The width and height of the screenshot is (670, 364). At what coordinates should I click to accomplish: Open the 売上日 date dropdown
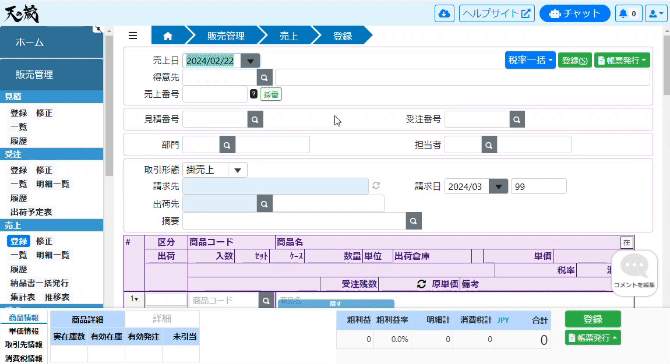click(250, 61)
